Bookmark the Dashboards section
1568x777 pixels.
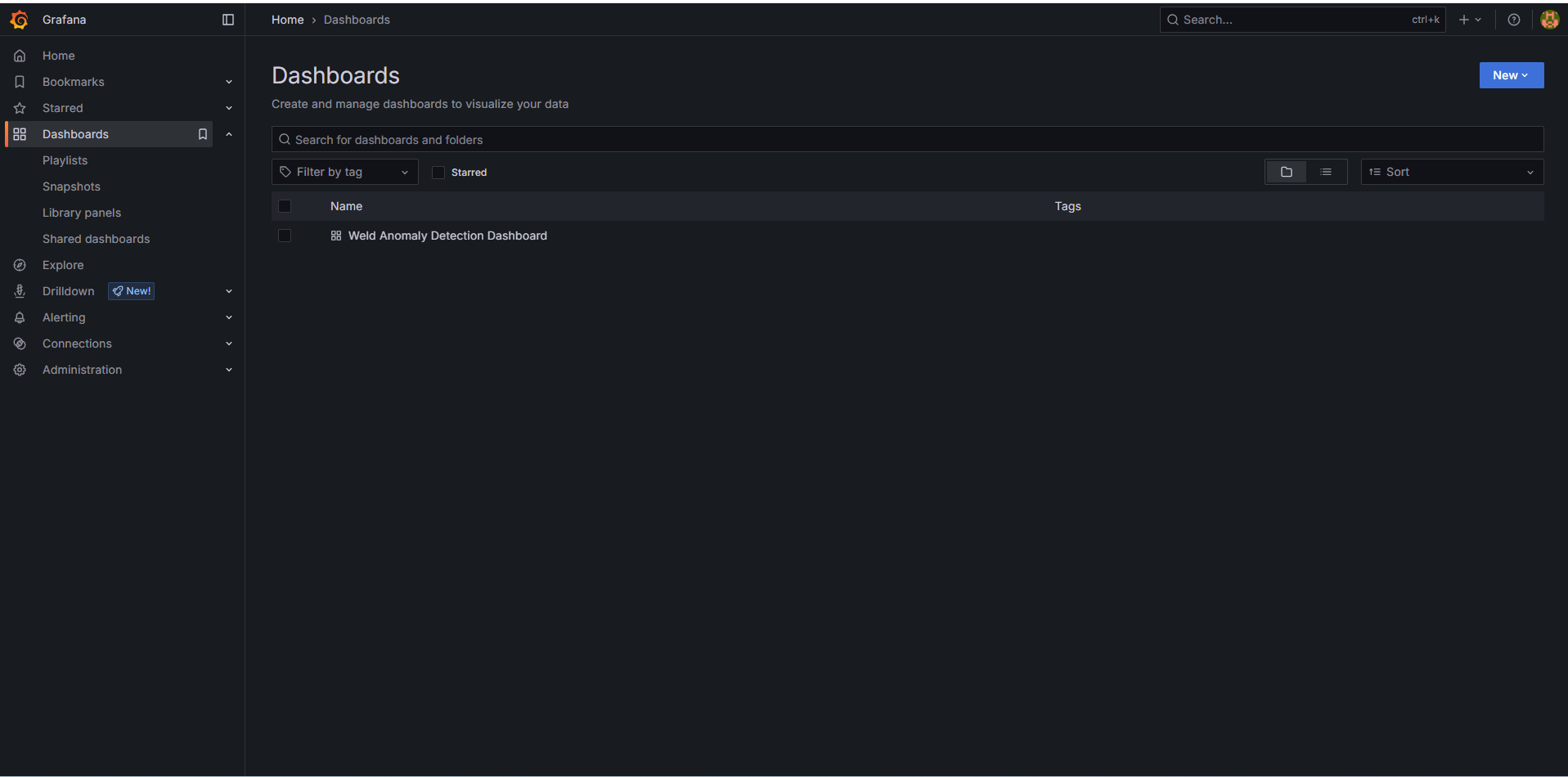click(202, 133)
